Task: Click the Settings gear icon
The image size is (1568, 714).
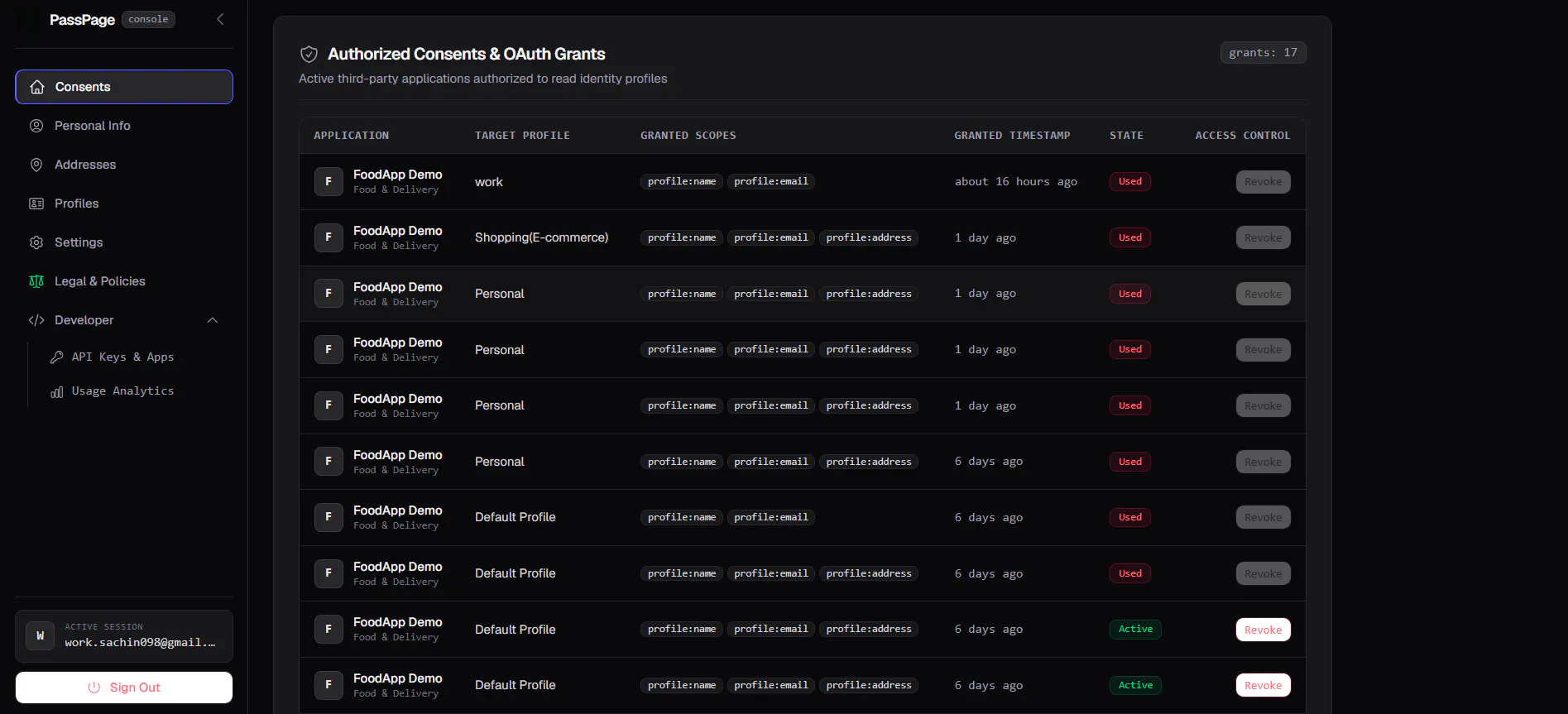Action: coord(36,242)
